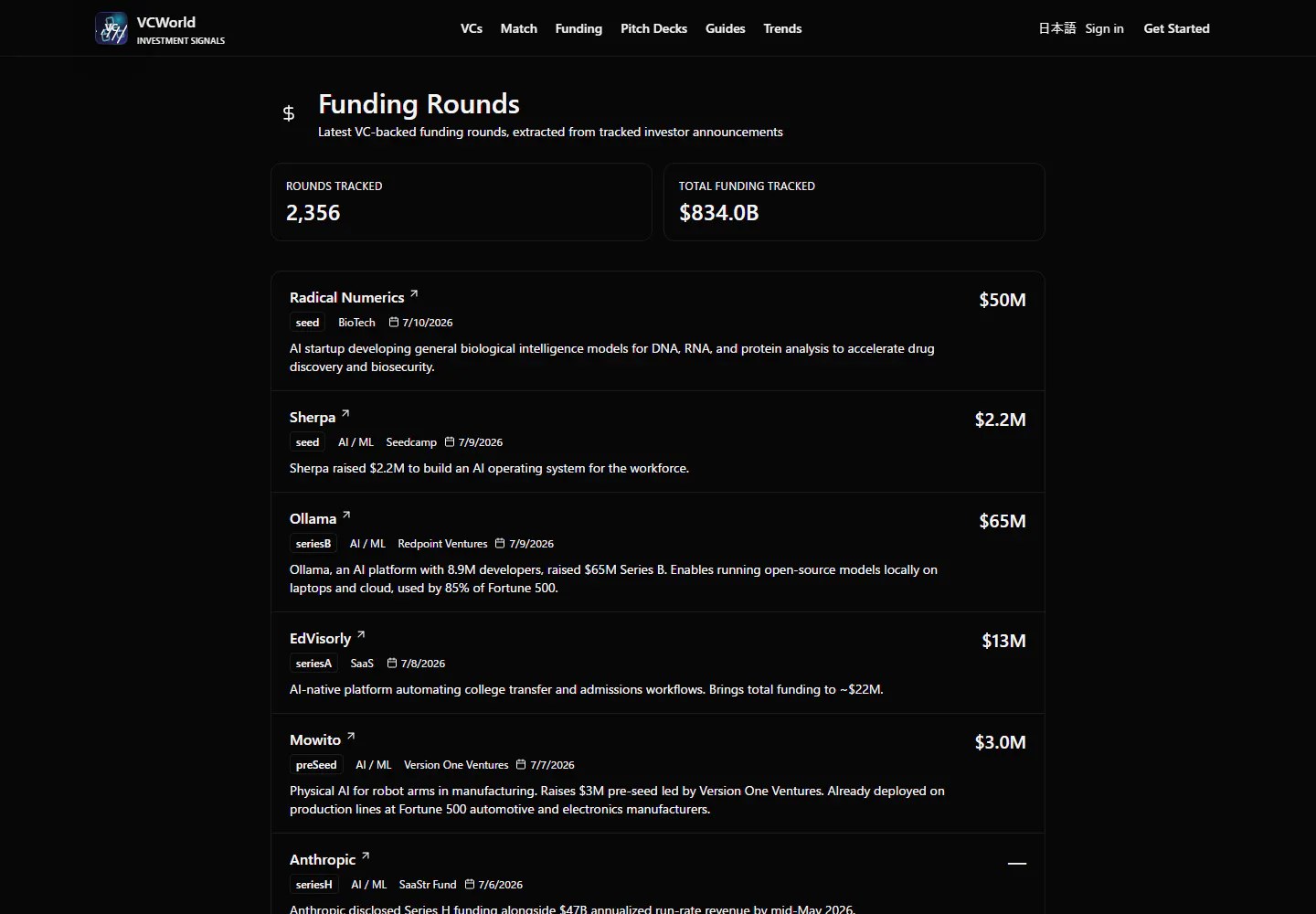
Task: Open the Funding nav item
Action: coord(578,28)
